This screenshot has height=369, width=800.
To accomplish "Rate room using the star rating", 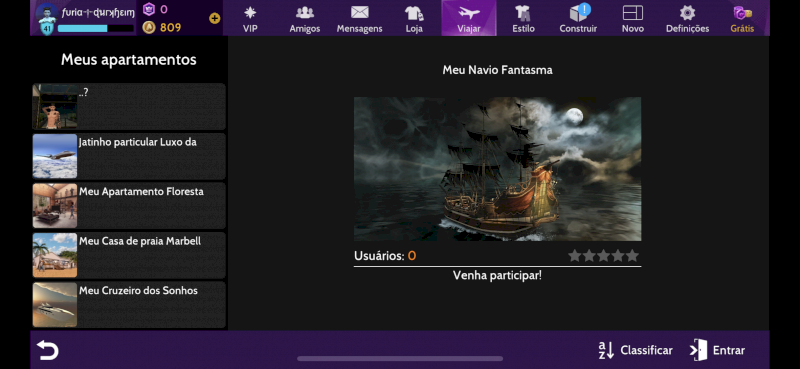I will (604, 256).
